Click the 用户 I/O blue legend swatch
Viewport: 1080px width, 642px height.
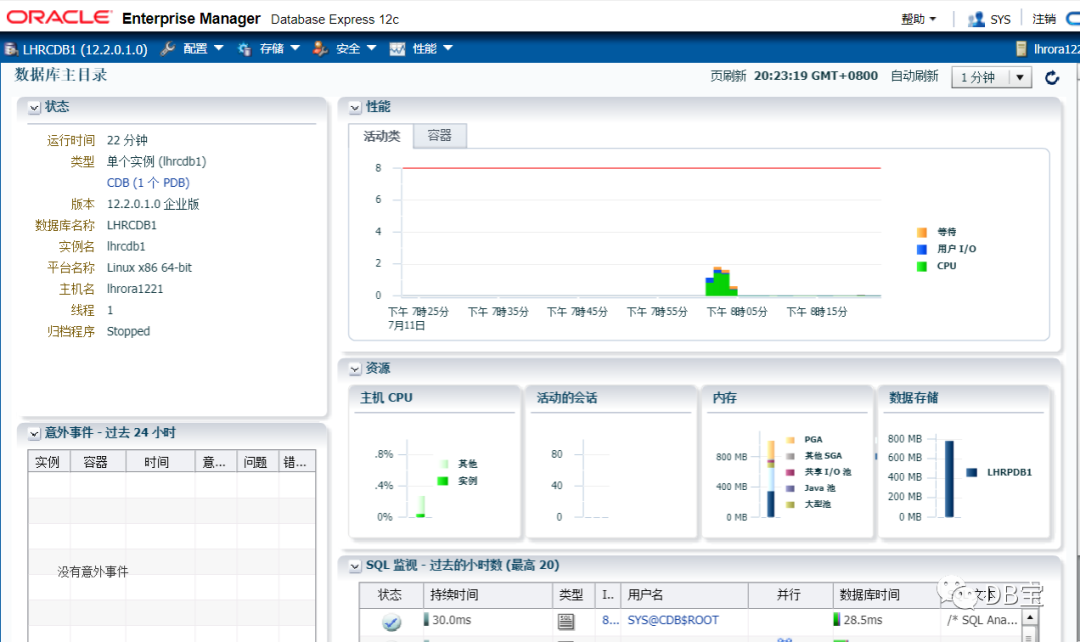tap(922, 249)
